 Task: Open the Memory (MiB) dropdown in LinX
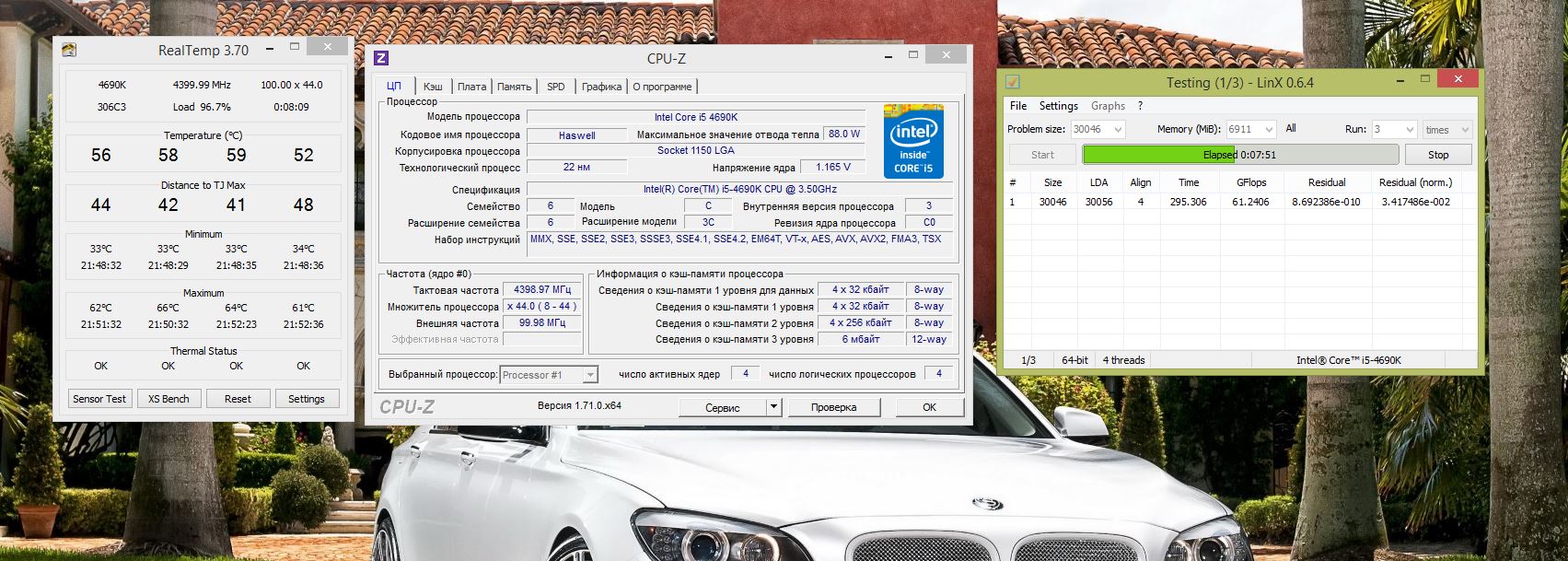coord(1268,130)
